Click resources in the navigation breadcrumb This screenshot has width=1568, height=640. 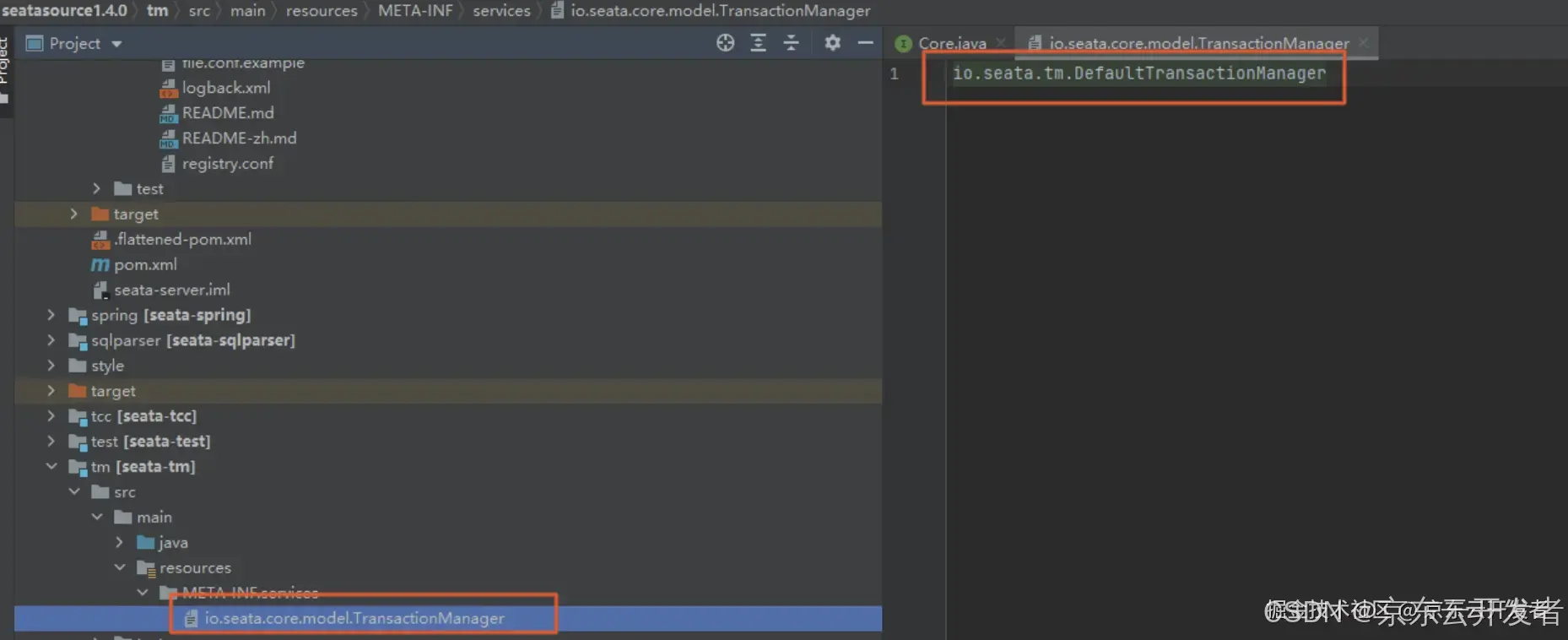[322, 10]
